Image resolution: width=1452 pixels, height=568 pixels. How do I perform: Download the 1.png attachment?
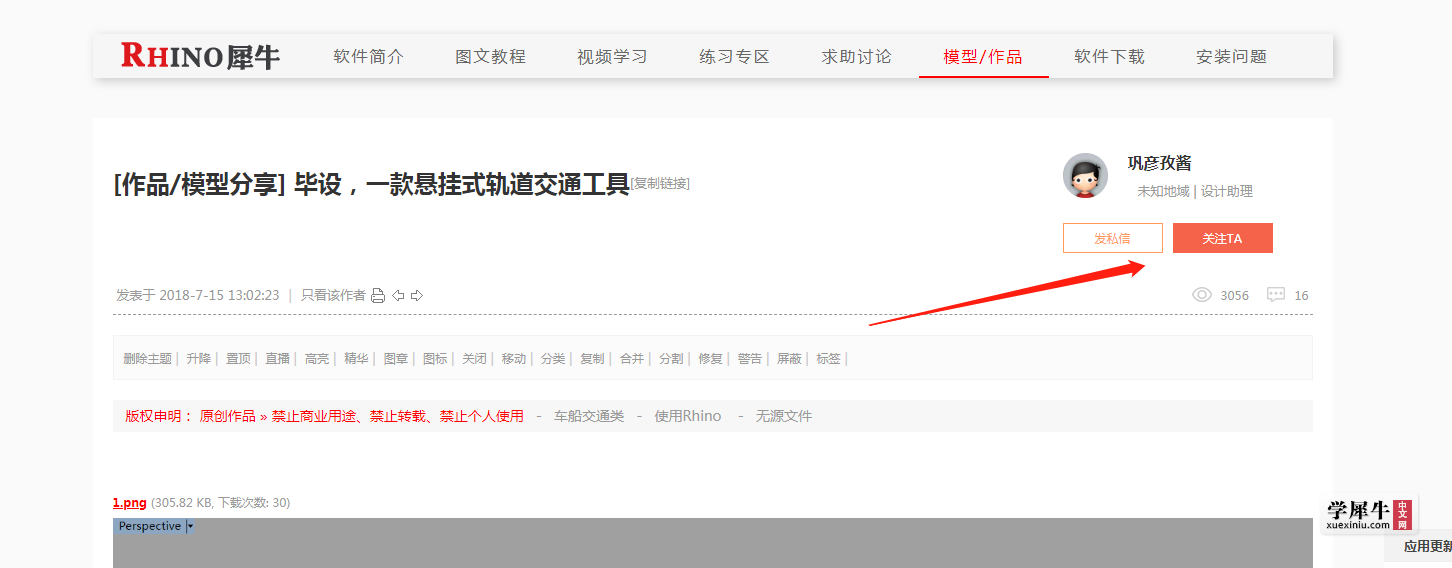130,502
